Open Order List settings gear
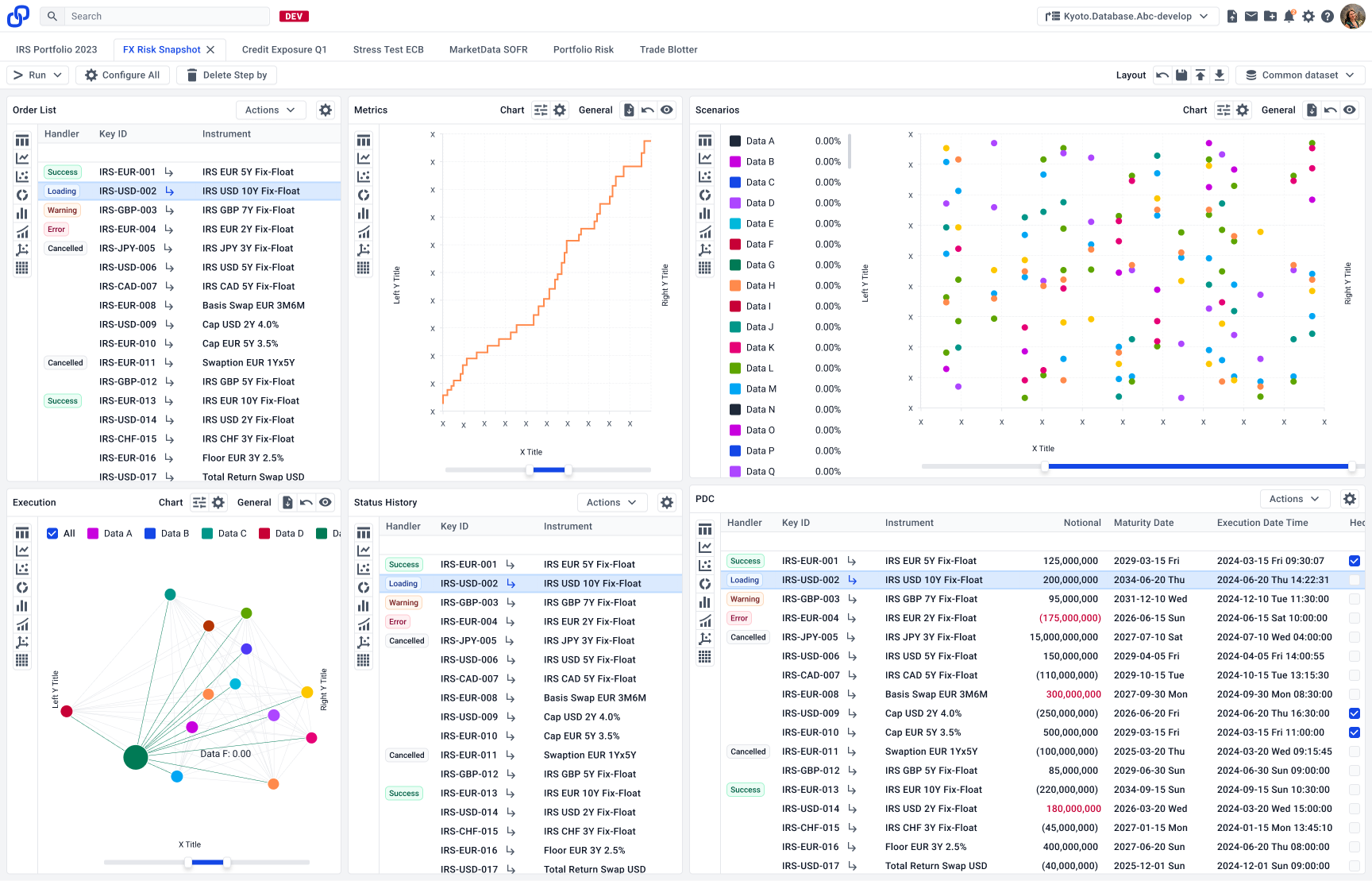 click(326, 110)
